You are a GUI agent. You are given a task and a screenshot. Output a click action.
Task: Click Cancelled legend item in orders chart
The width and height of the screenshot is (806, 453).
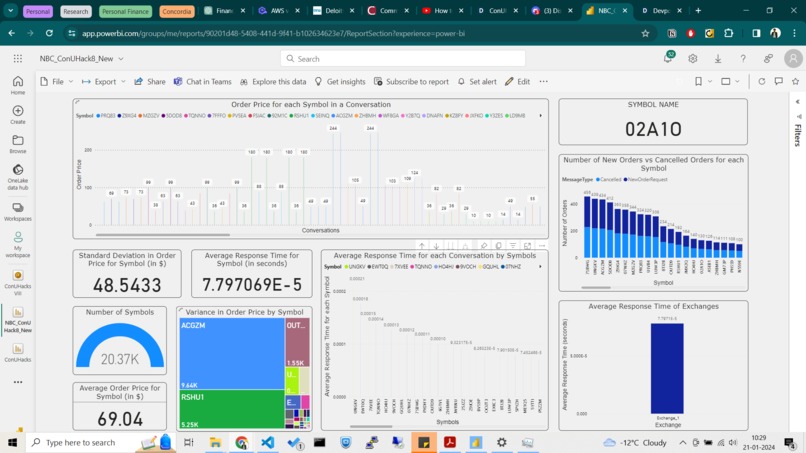pos(609,179)
